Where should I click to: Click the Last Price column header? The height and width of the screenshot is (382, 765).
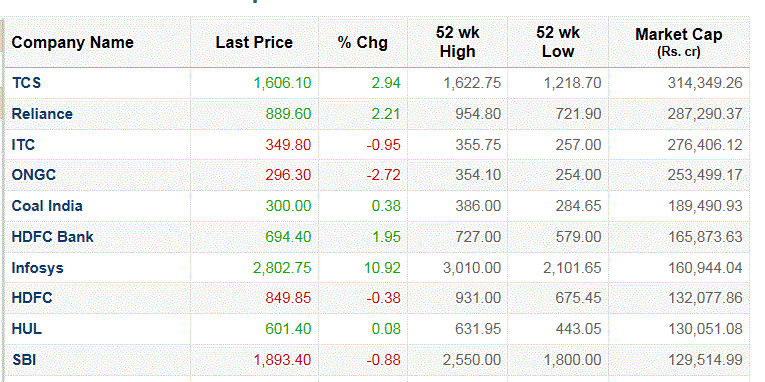(x=254, y=42)
